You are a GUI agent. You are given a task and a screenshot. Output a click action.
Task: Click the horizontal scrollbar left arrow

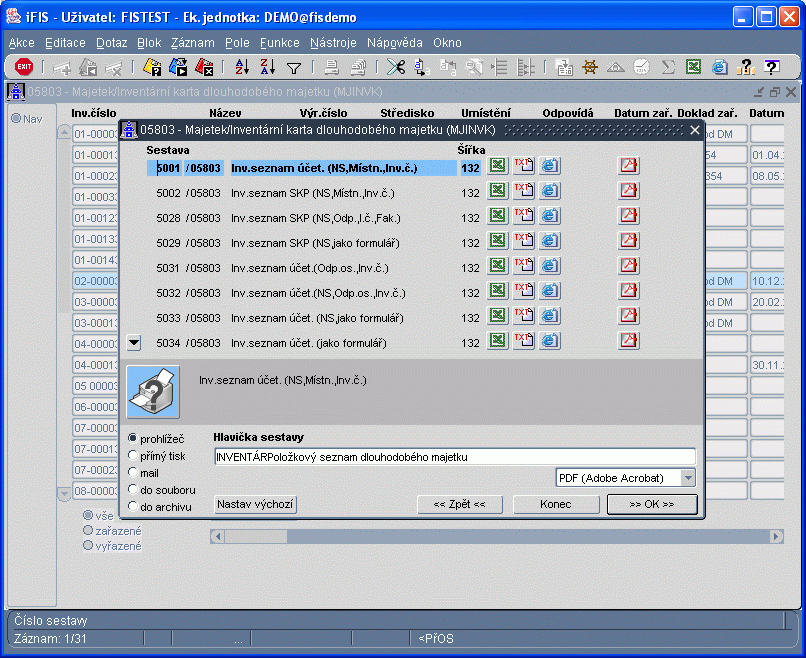[217, 537]
